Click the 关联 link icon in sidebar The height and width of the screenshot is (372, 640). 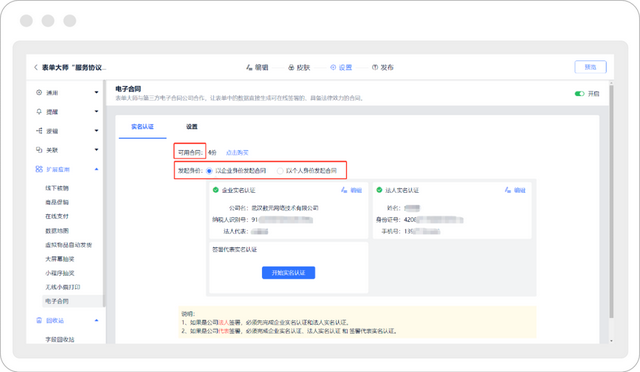pos(39,150)
